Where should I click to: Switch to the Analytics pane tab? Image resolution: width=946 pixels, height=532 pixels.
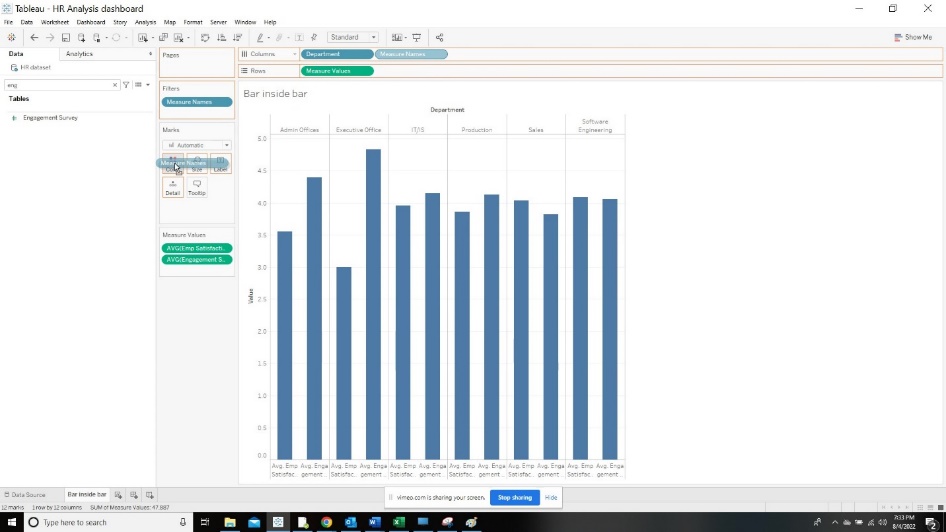coord(80,54)
